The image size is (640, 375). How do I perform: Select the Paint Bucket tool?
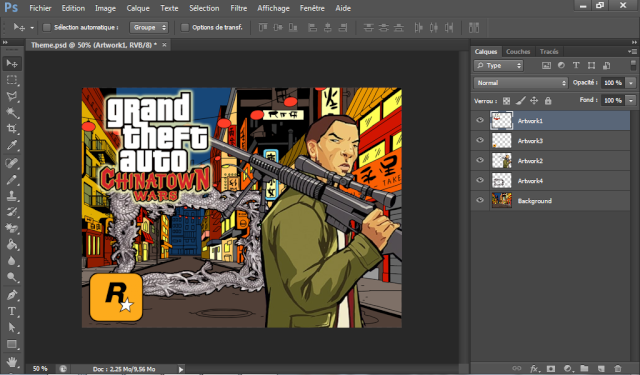[12, 244]
